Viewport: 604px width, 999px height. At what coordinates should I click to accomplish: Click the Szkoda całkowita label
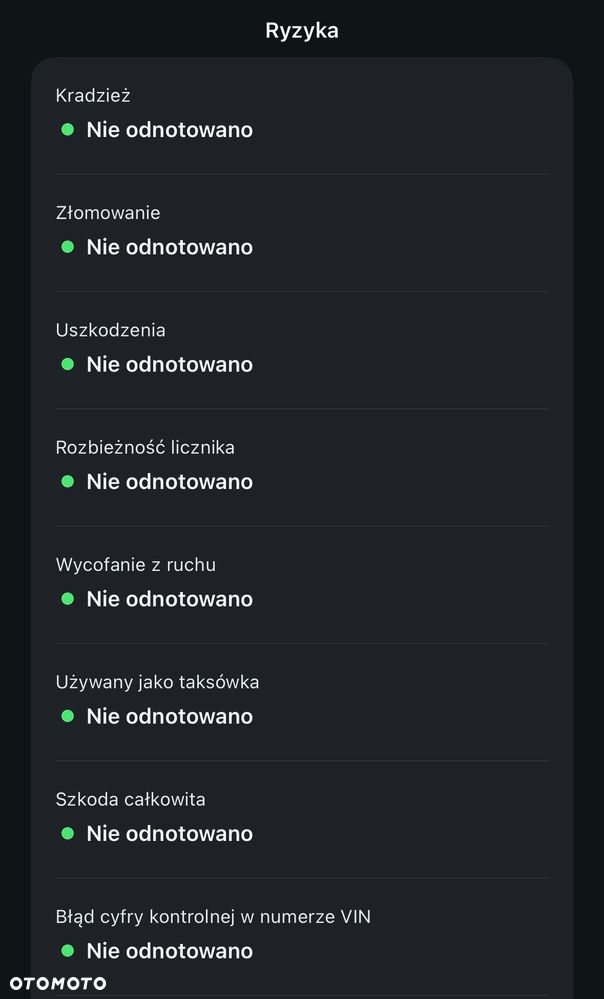131,799
